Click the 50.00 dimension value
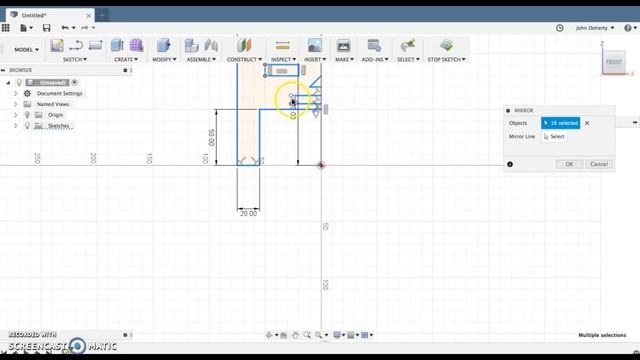 click(x=211, y=138)
